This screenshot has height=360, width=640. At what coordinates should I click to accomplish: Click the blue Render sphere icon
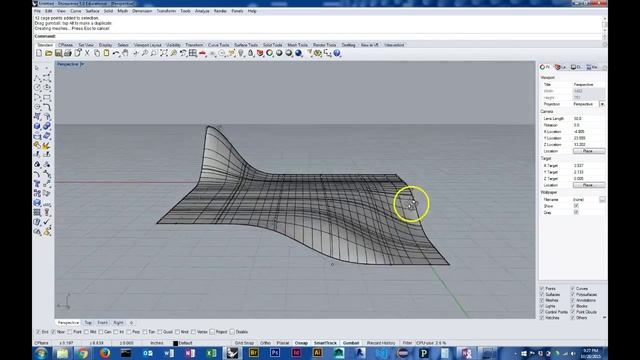(x=299, y=53)
